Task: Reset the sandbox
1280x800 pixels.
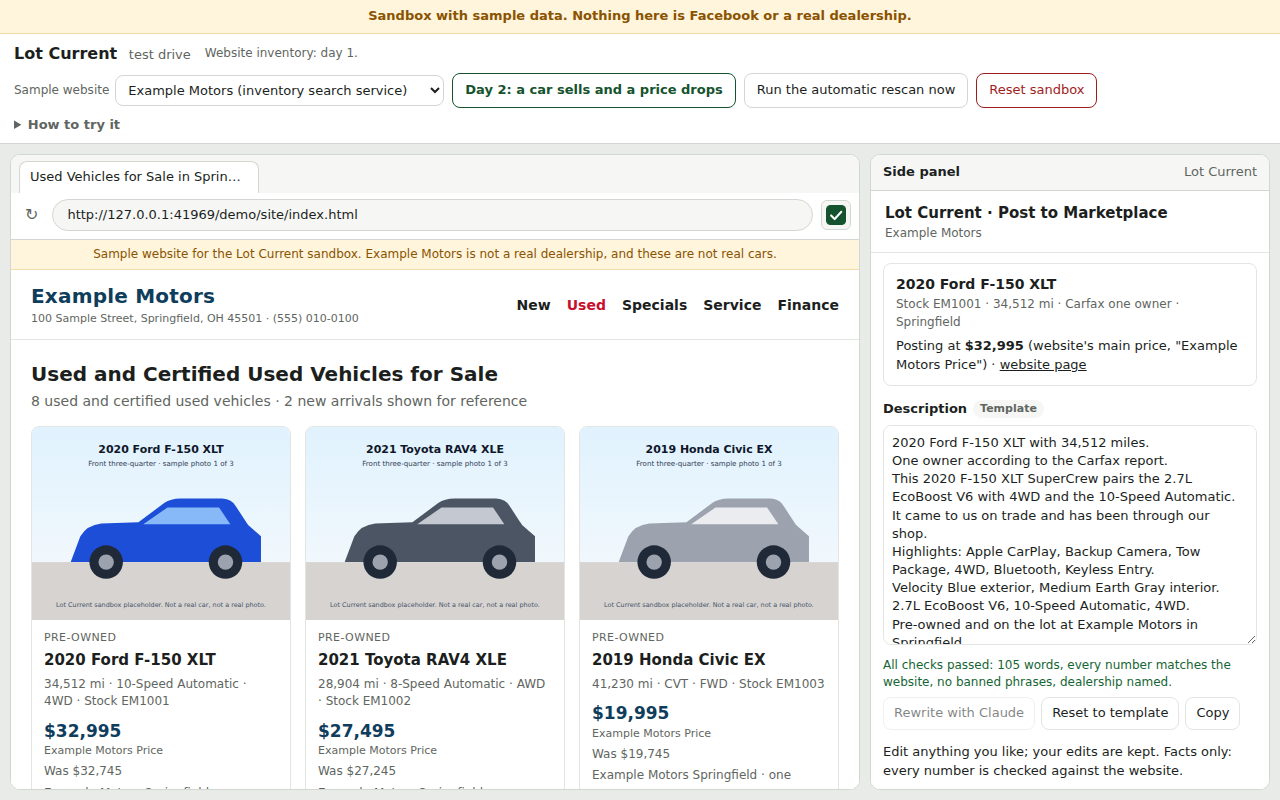Action: [x=1036, y=90]
